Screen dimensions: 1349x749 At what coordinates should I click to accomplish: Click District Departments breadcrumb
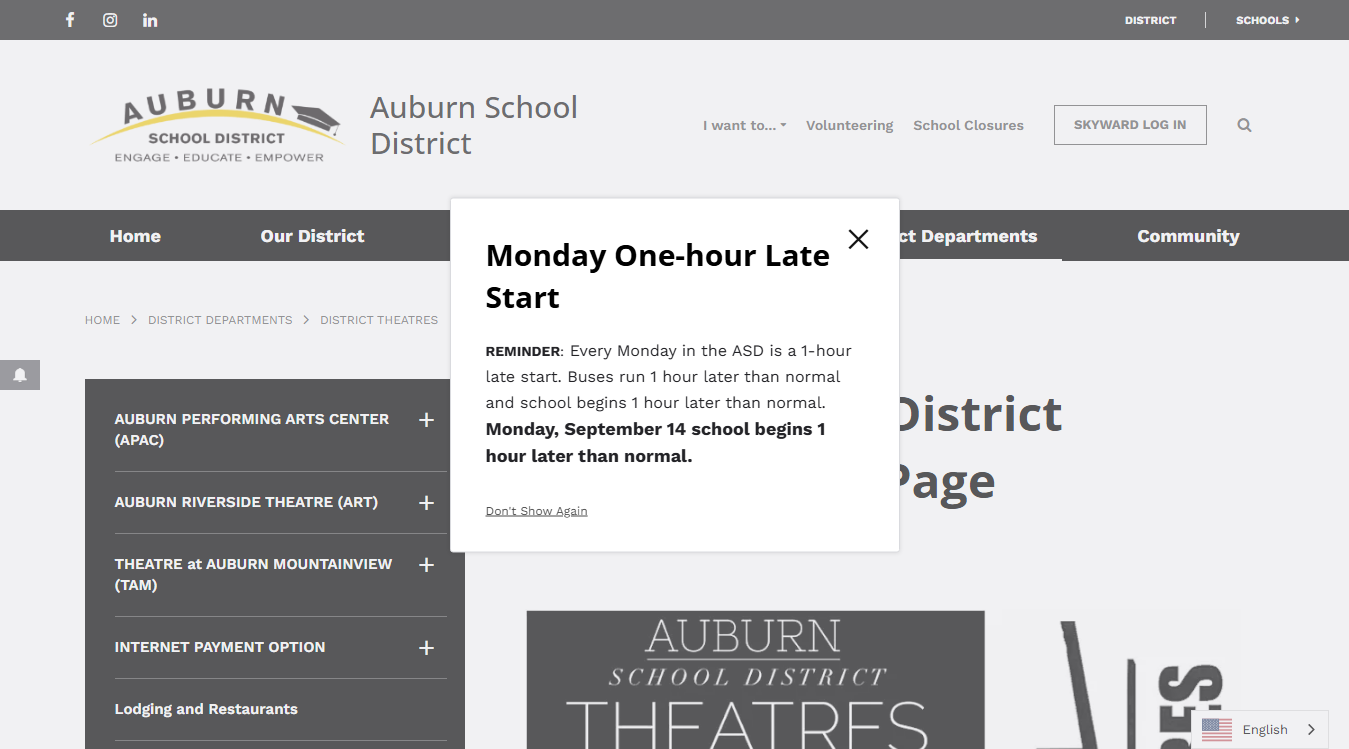(x=220, y=320)
